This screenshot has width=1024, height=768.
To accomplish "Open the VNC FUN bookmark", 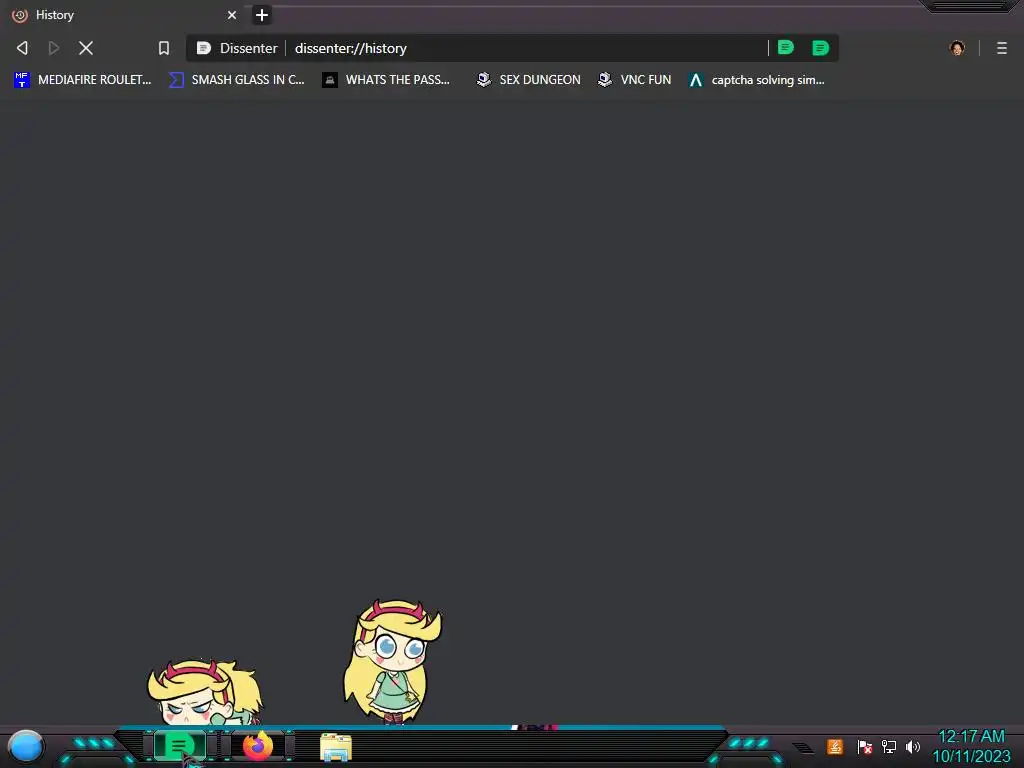I will (635, 80).
